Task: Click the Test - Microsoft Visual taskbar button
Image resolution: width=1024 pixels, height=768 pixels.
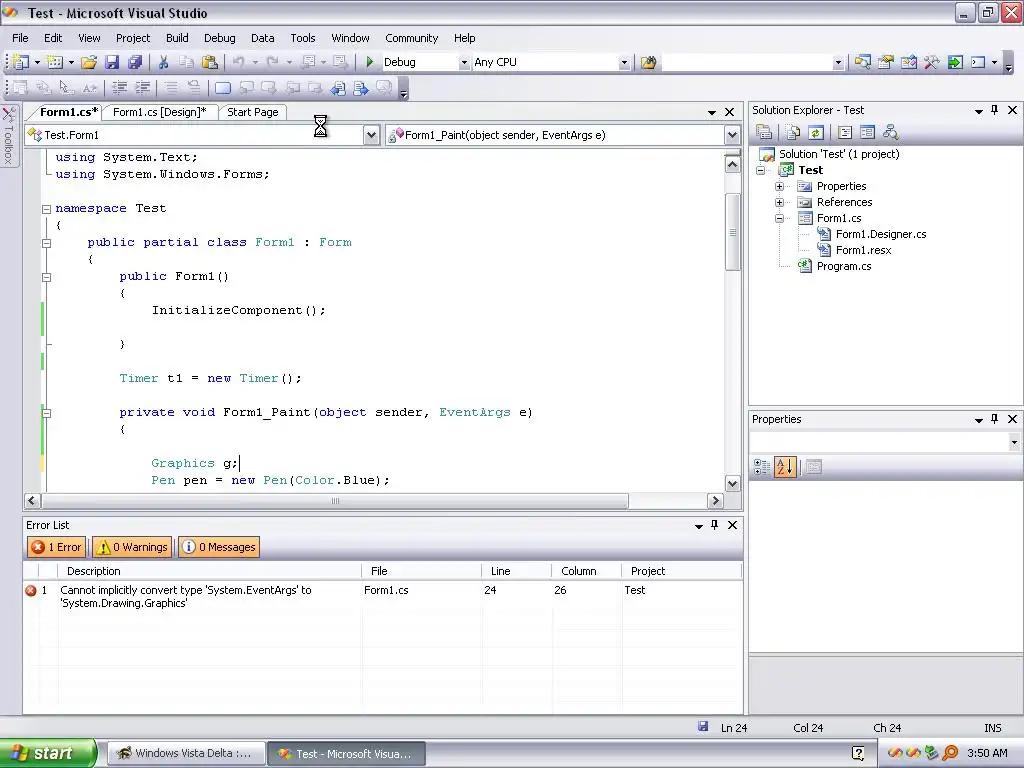Action: tap(347, 753)
